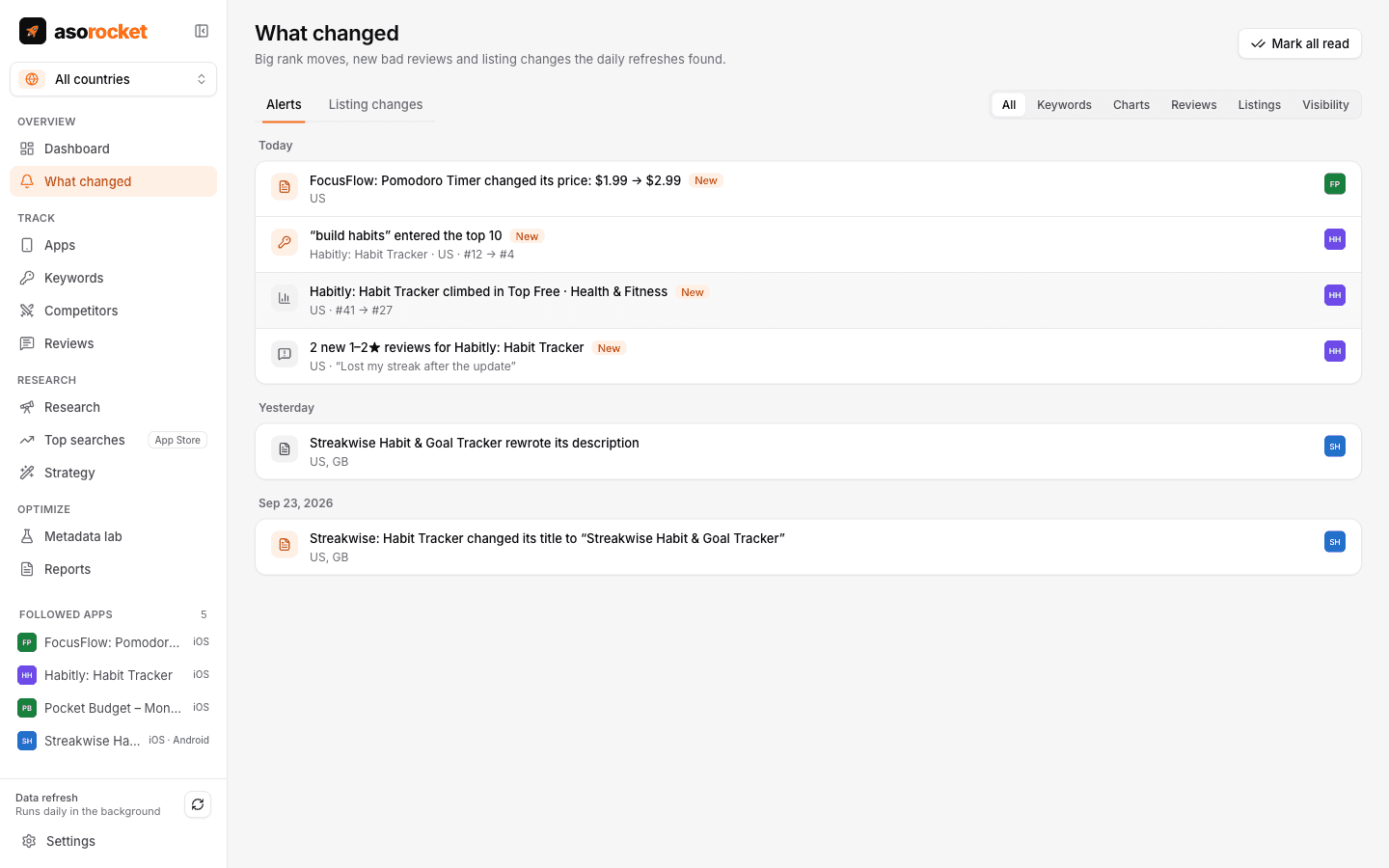Go to Dashboard in sidebar
The height and width of the screenshot is (868, 1389).
(113, 149)
